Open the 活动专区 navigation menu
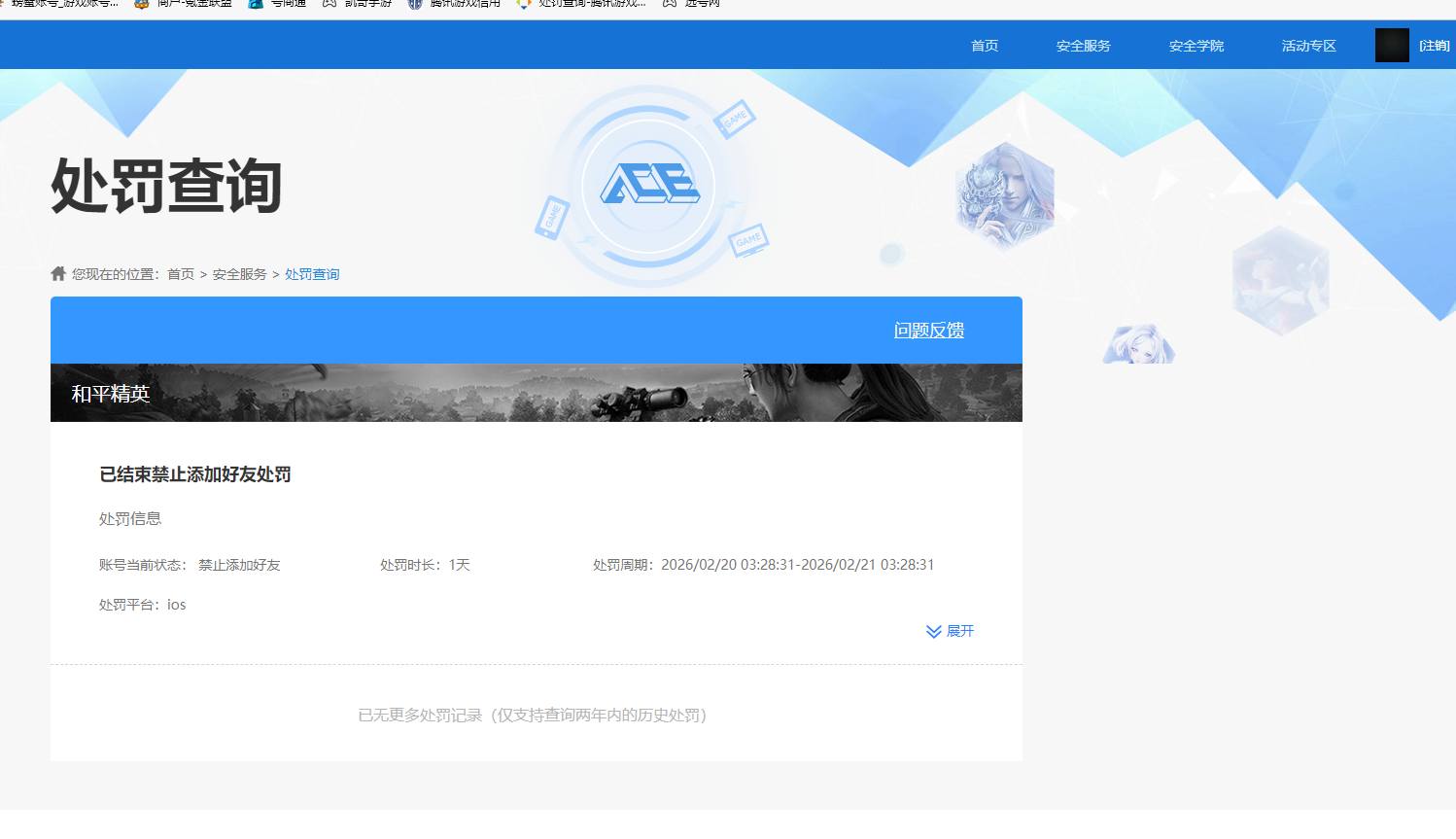 pos(1307,45)
